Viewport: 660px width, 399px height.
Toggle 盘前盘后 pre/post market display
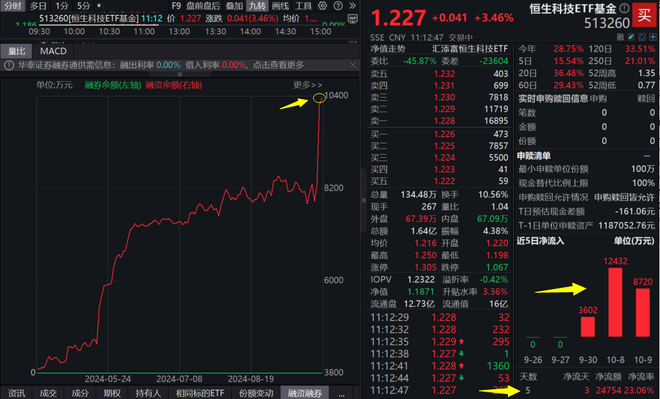tap(203, 6)
